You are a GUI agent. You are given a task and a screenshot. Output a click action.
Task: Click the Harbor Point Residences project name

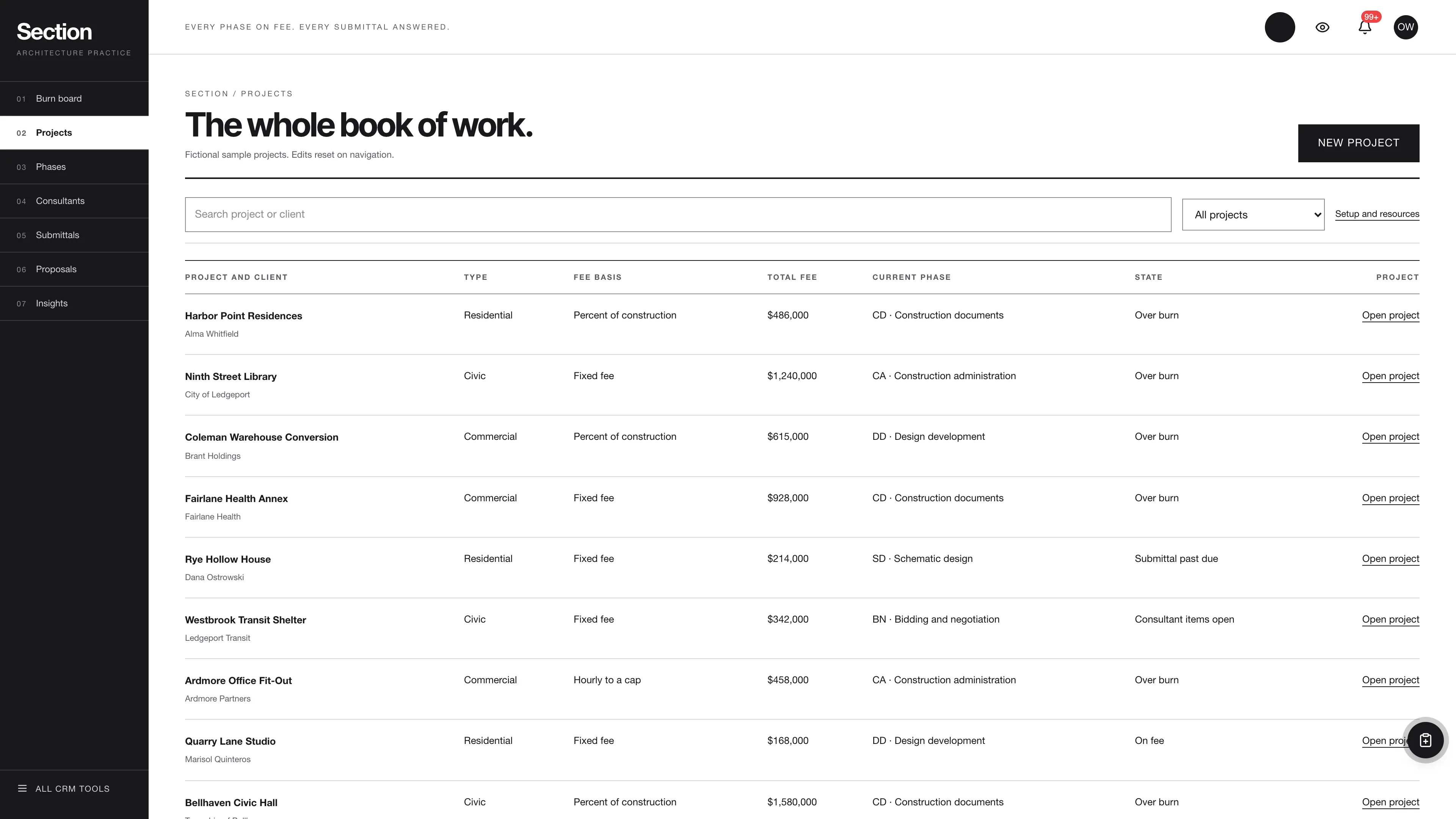243,316
